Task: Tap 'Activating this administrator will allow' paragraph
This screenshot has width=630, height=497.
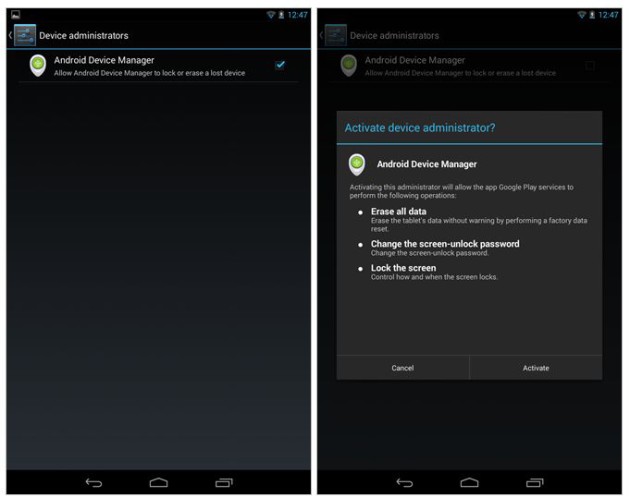Action: [x=461, y=191]
